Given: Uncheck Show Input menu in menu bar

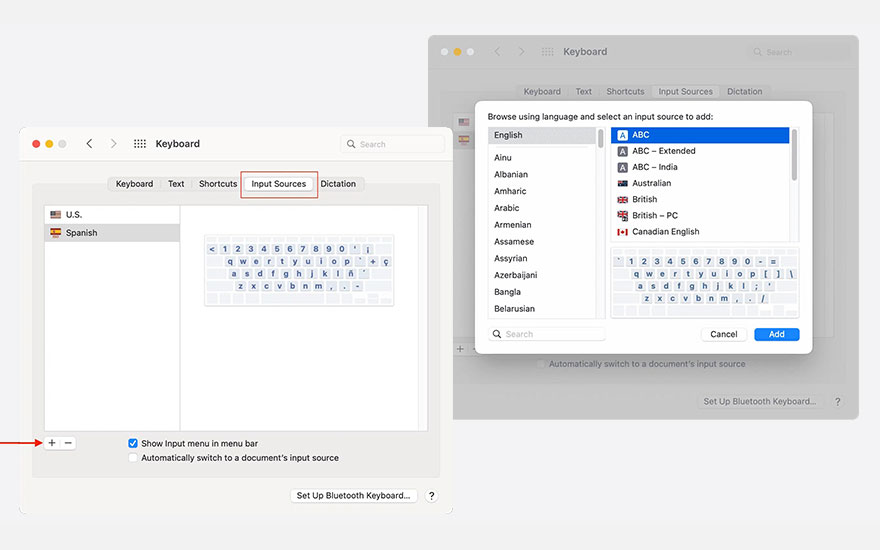Looking at the screenshot, I should tap(133, 443).
